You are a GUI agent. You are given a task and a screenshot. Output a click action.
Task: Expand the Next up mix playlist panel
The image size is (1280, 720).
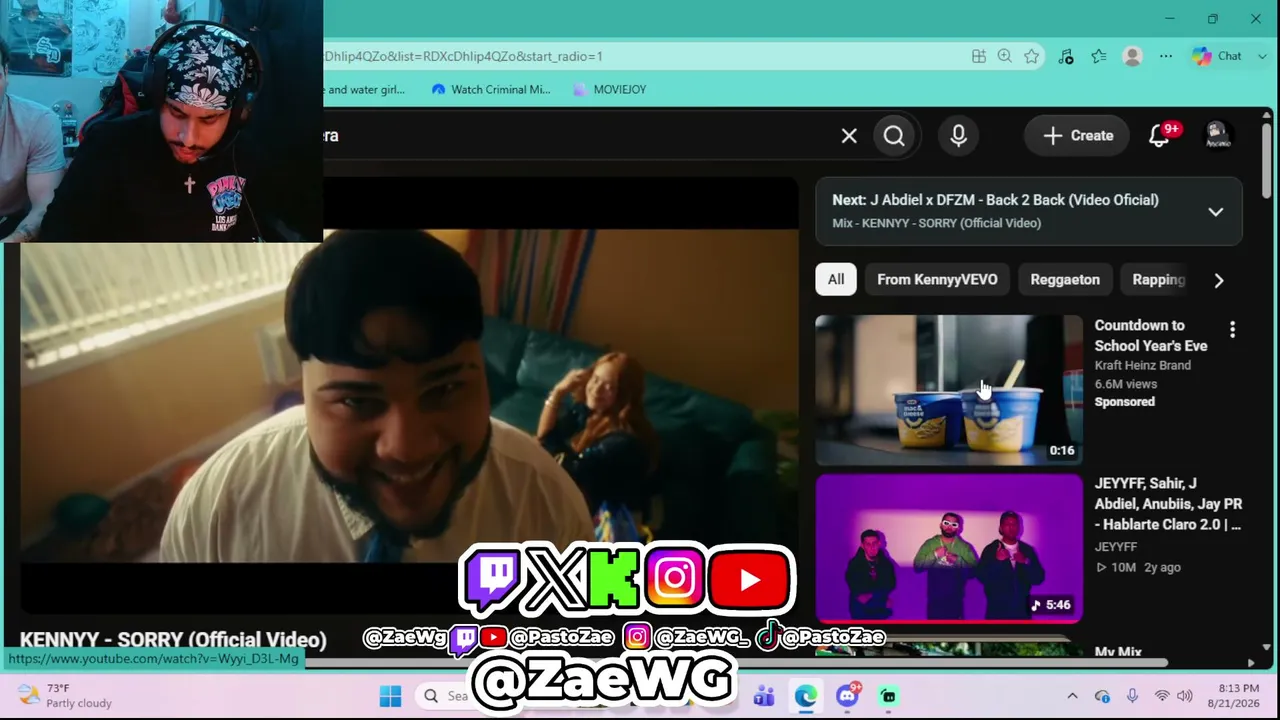(1215, 211)
